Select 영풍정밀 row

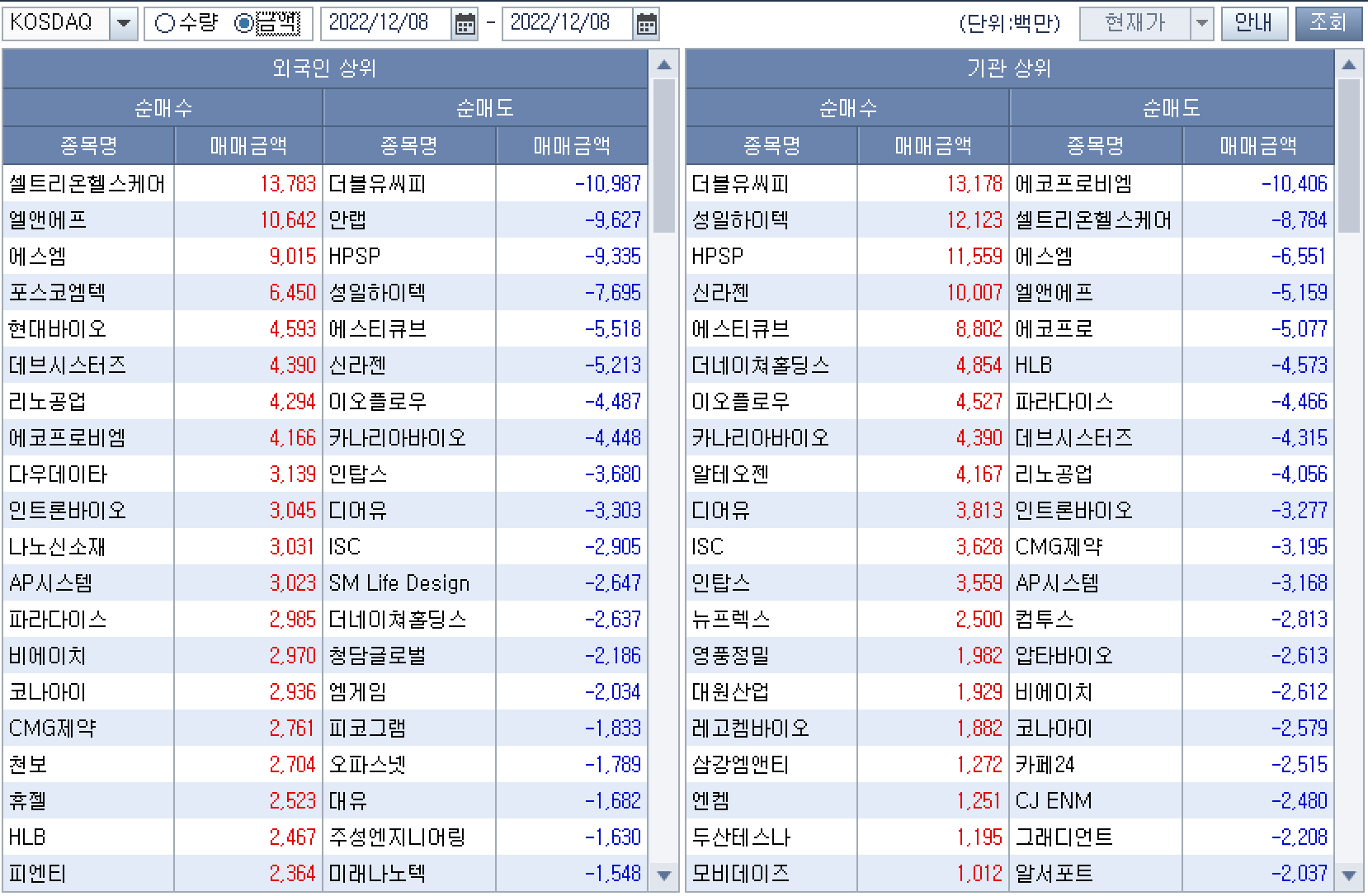click(x=771, y=656)
